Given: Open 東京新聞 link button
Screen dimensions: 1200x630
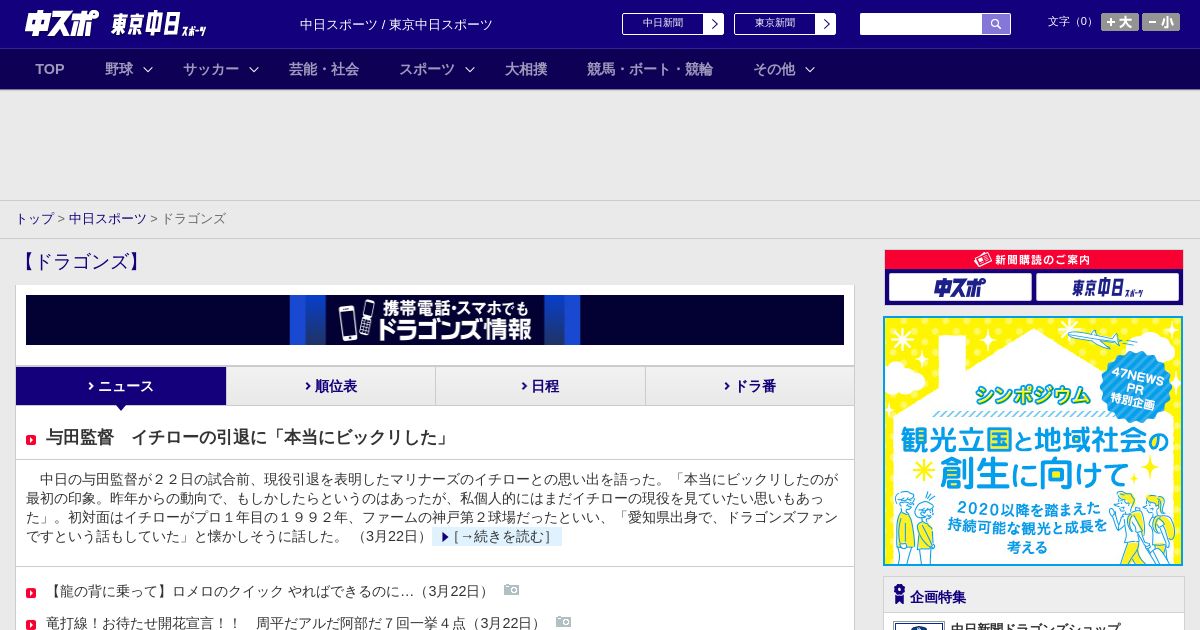Looking at the screenshot, I should [x=785, y=24].
